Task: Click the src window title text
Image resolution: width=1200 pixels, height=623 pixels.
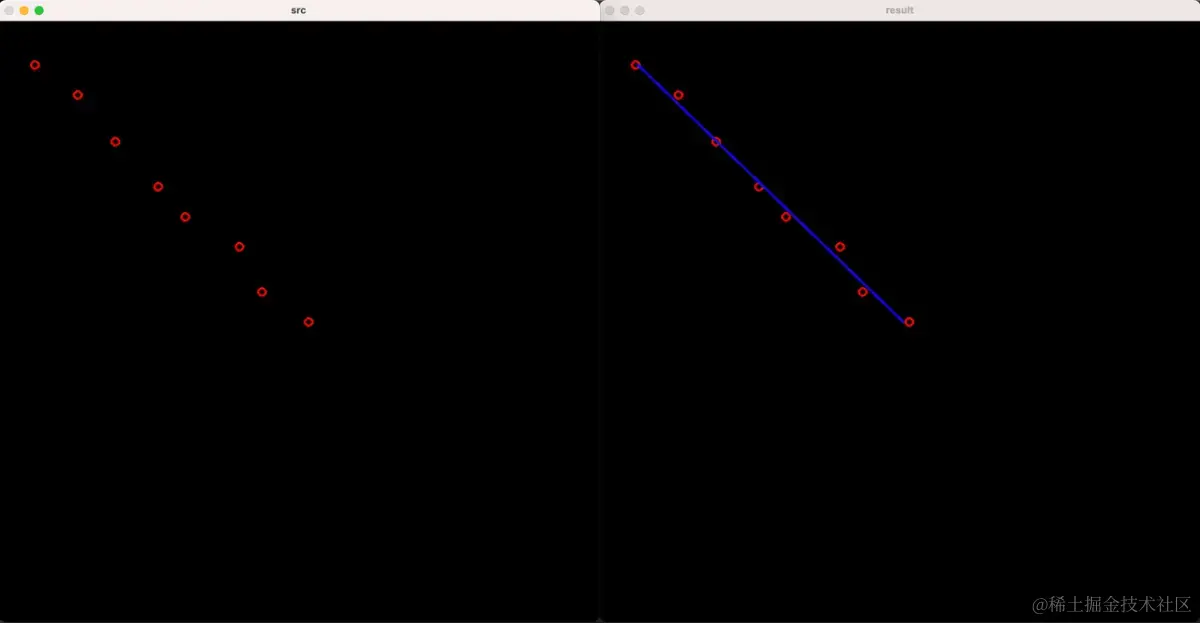Action: [298, 10]
